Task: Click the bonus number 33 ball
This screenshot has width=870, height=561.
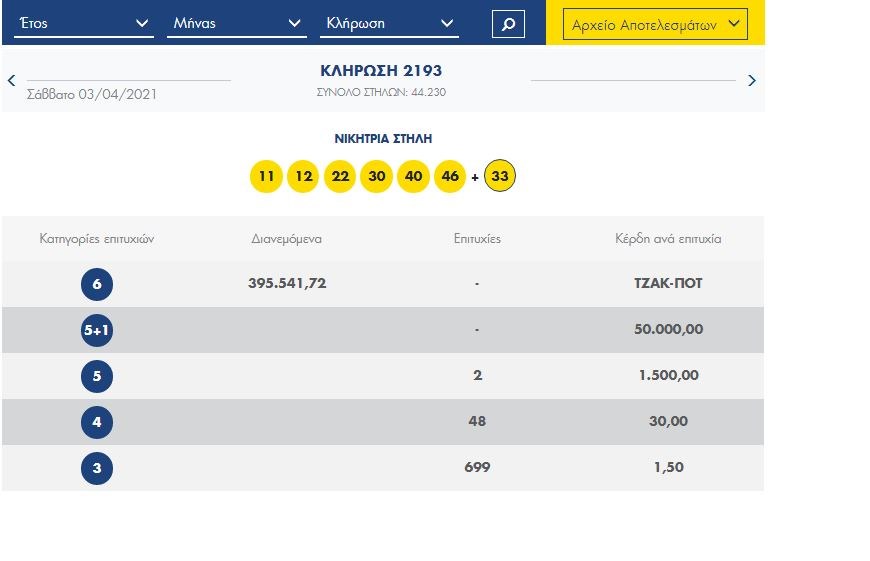Action: (500, 177)
